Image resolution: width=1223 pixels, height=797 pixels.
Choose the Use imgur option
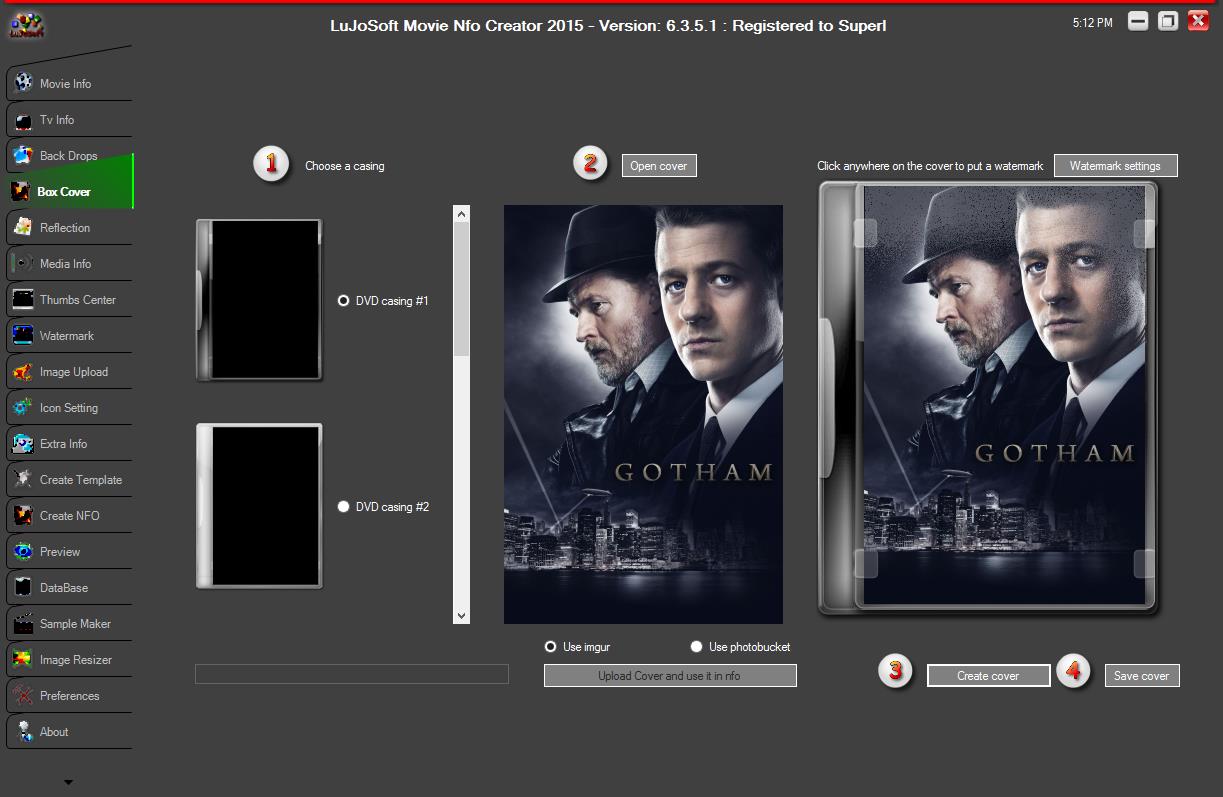(550, 647)
